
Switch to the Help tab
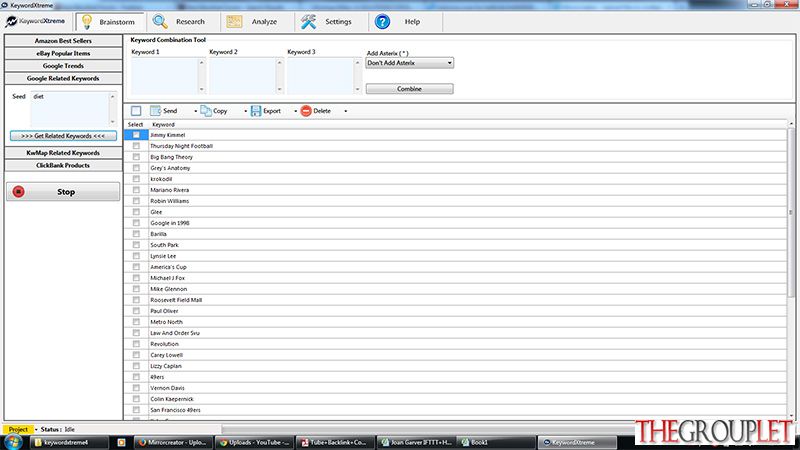tap(405, 22)
